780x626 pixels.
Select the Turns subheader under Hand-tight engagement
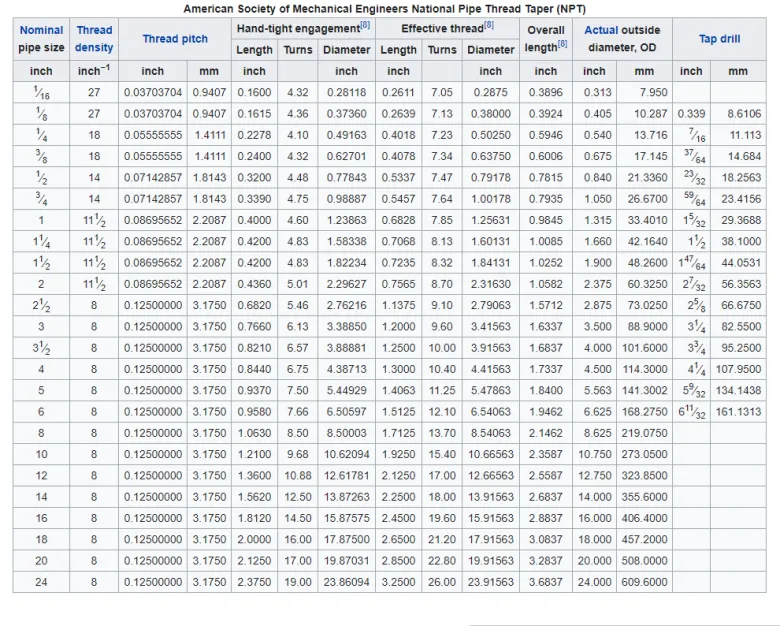coord(297,50)
